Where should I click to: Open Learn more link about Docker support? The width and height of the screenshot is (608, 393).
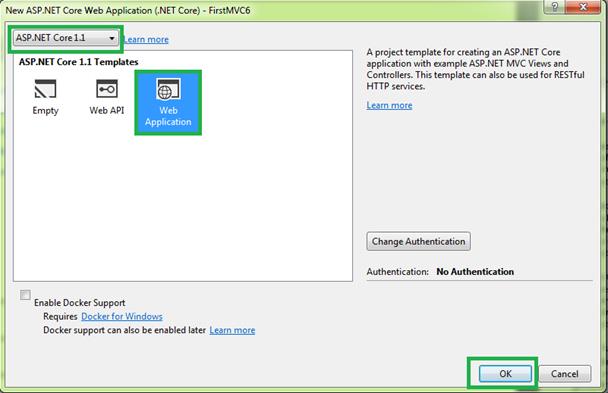(x=232, y=330)
